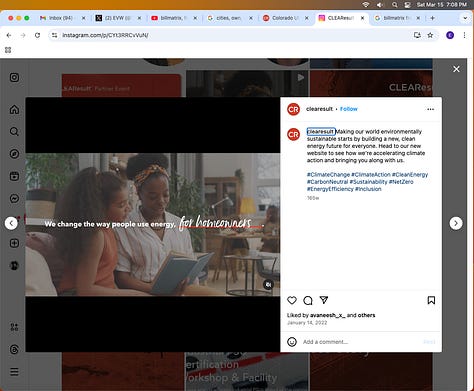The image size is (474, 391).
Task: Switch to the X EVW tab
Action: pos(118,18)
